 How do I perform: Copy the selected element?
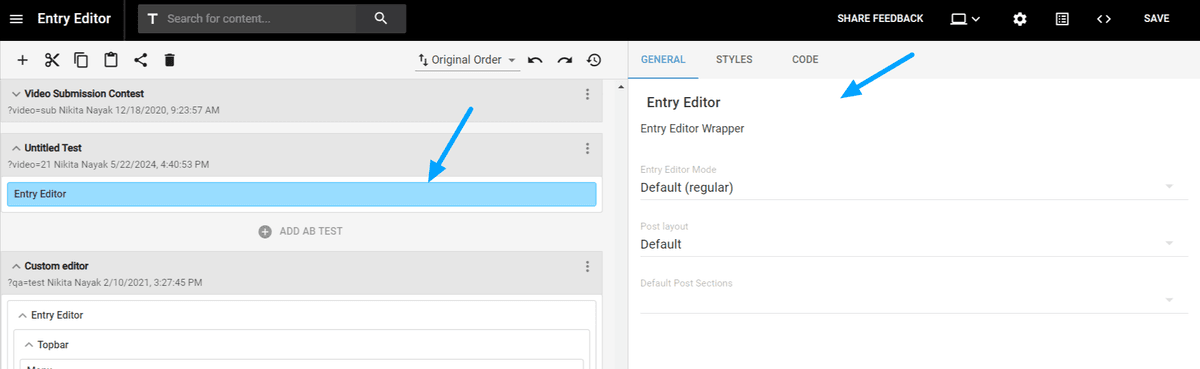pos(82,60)
